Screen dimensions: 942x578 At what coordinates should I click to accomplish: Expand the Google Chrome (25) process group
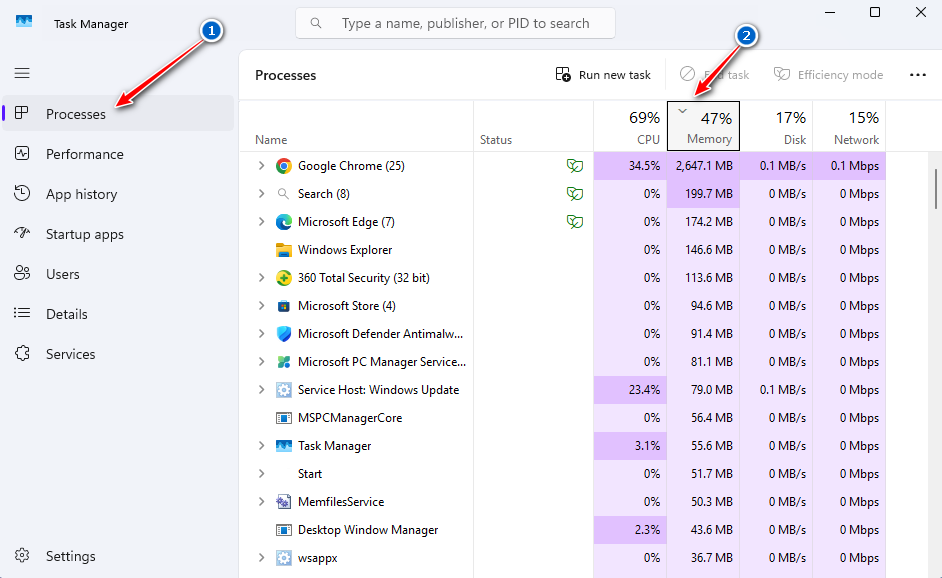[261, 166]
